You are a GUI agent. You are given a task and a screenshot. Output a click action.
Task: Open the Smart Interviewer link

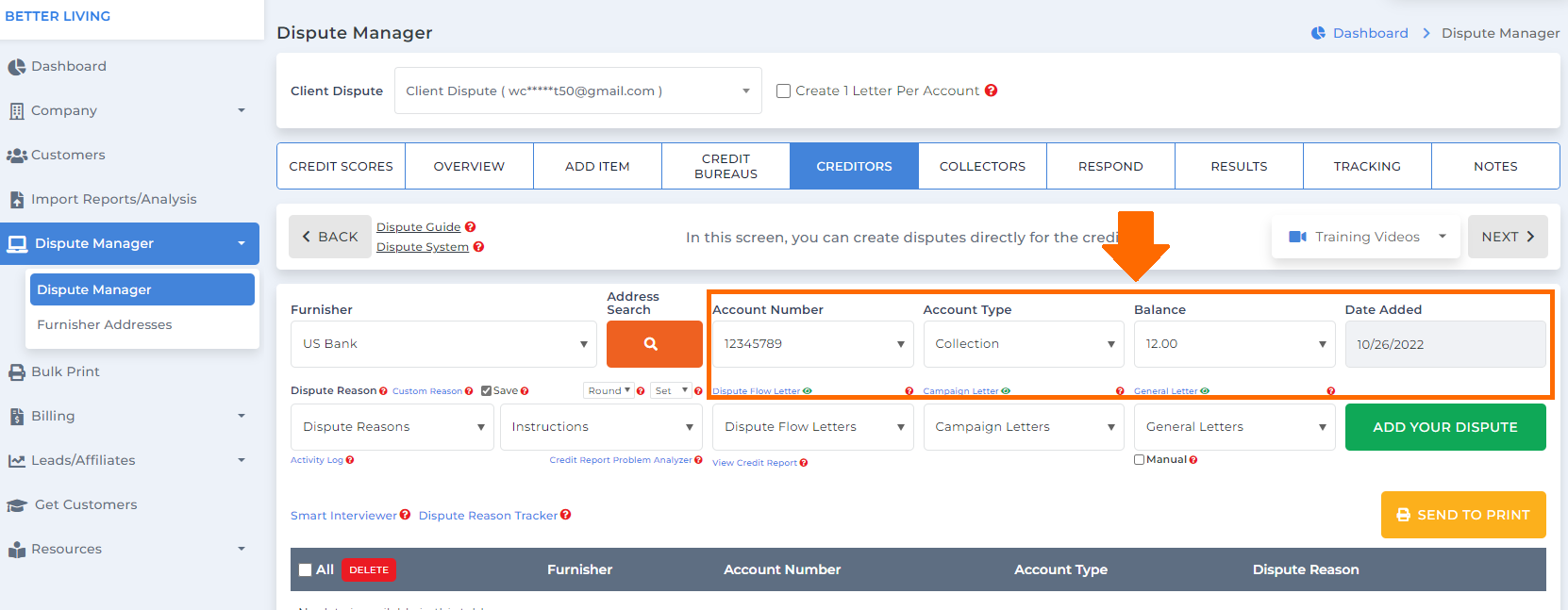[x=343, y=516]
